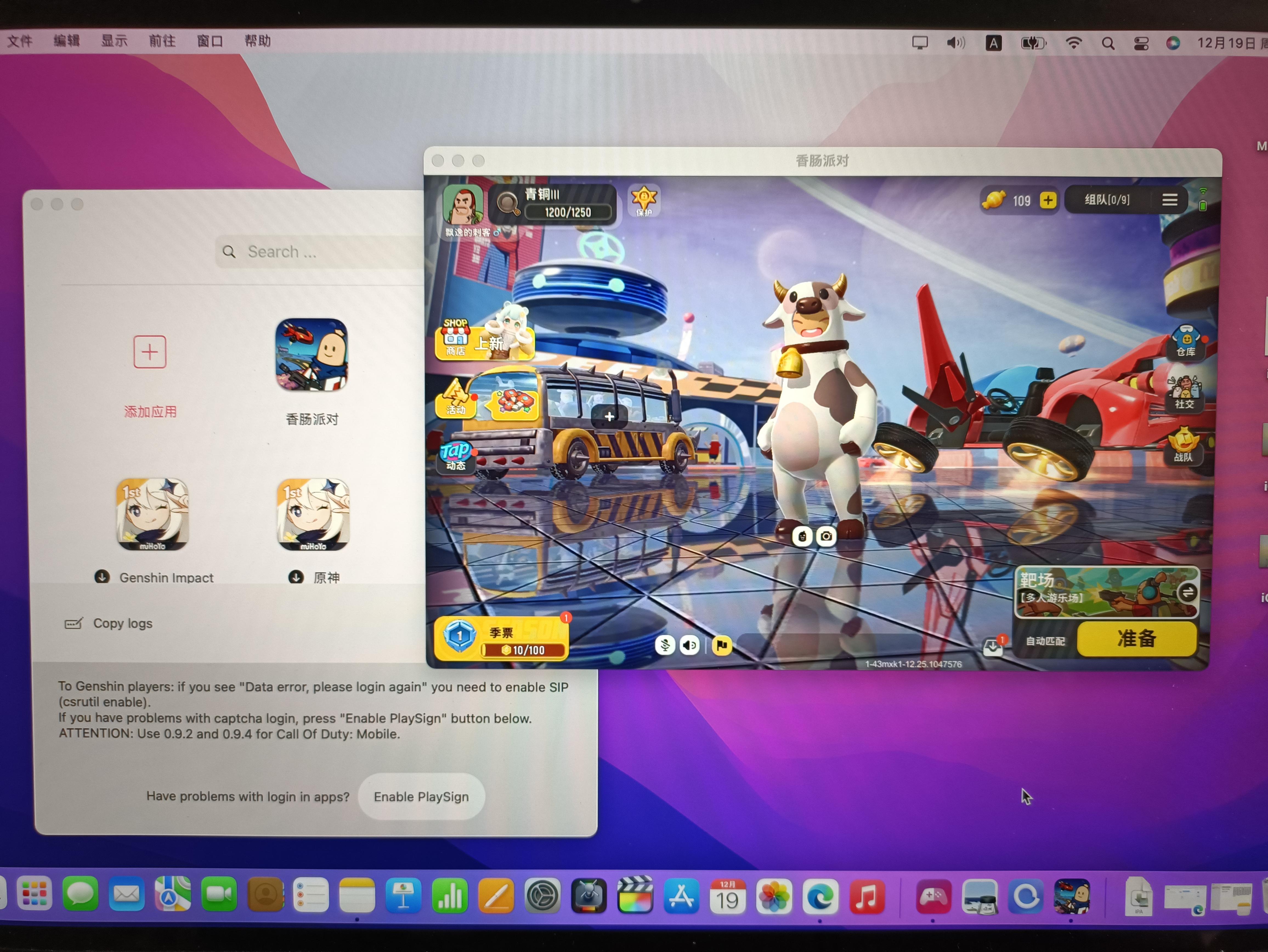Open Messages from the Dock
Viewport: 1268px width, 952px height.
click(x=80, y=893)
